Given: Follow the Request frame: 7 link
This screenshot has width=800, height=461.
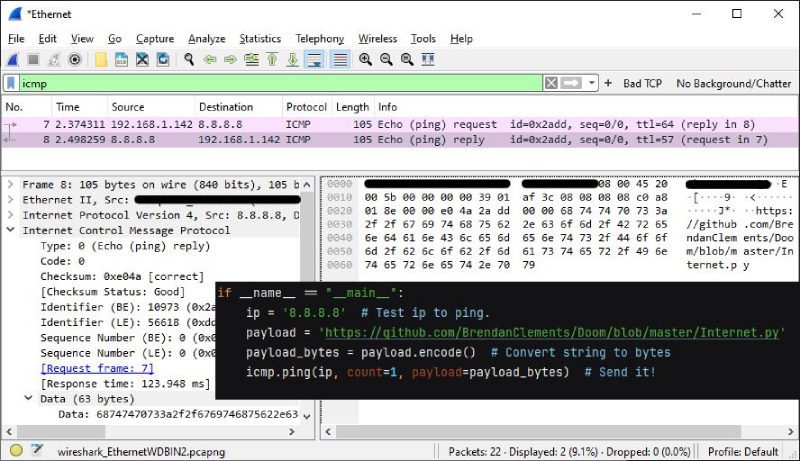Looking at the screenshot, I should point(97,368).
